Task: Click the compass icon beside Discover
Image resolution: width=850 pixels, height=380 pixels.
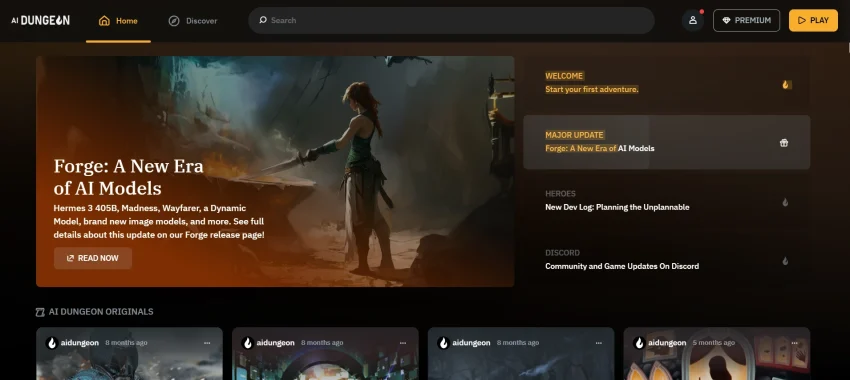Action: click(x=174, y=21)
